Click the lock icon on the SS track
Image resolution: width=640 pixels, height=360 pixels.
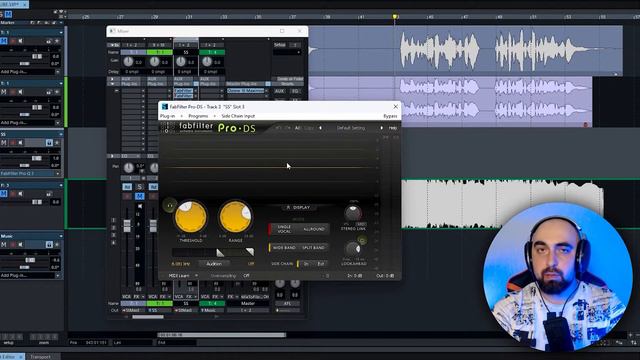[x=49, y=142]
